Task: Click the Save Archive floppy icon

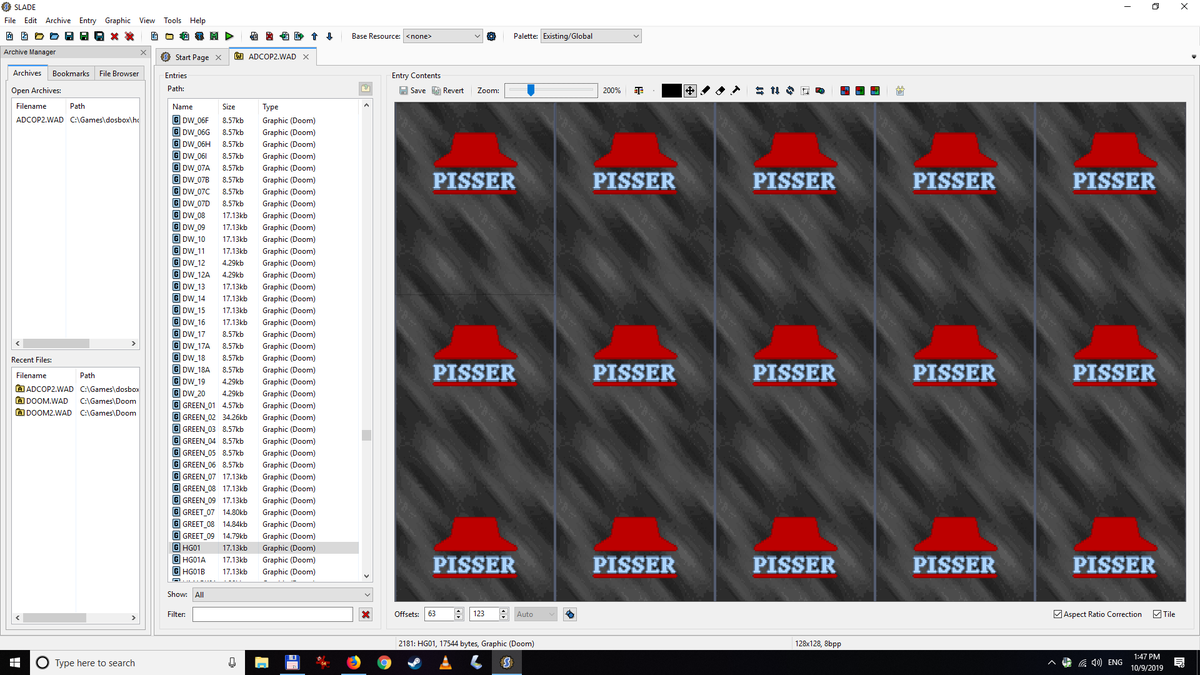Action: coord(69,36)
